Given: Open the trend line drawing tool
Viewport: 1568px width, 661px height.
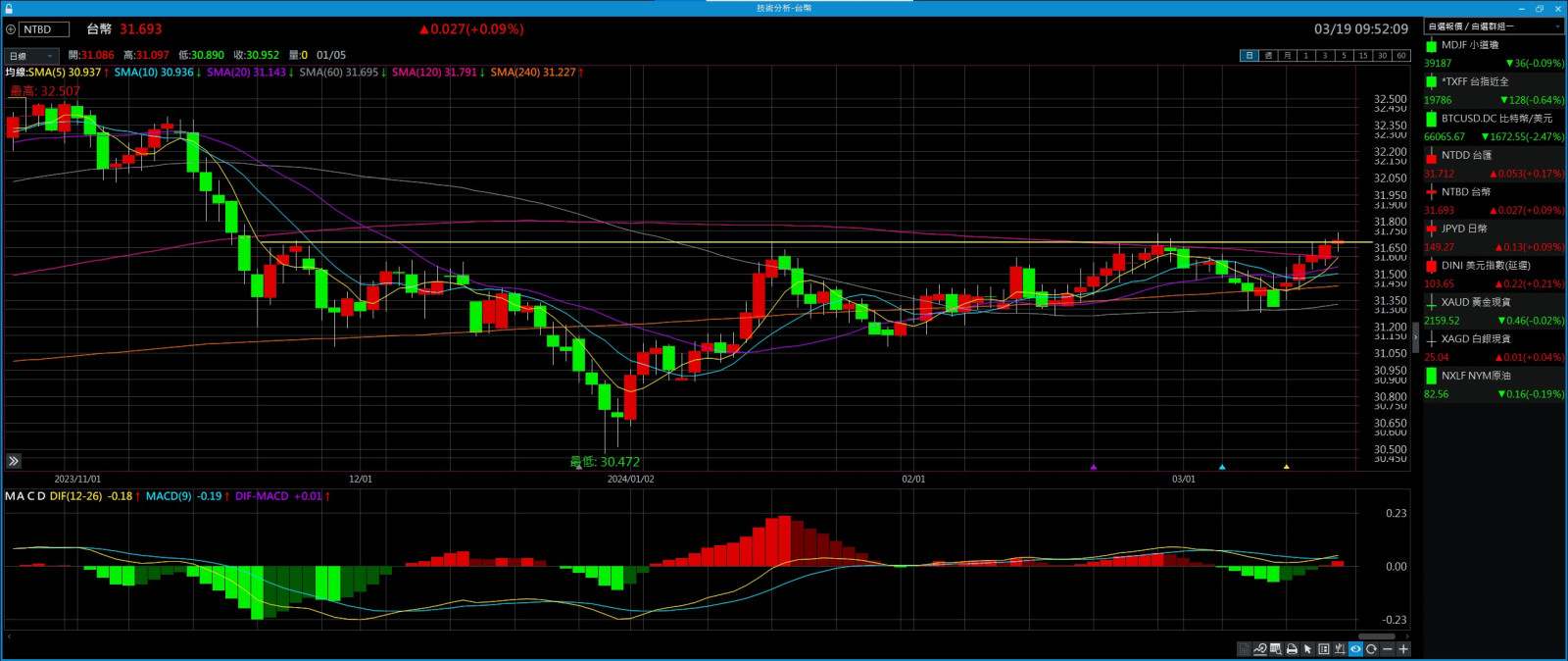Looking at the screenshot, I should coord(1260,649).
